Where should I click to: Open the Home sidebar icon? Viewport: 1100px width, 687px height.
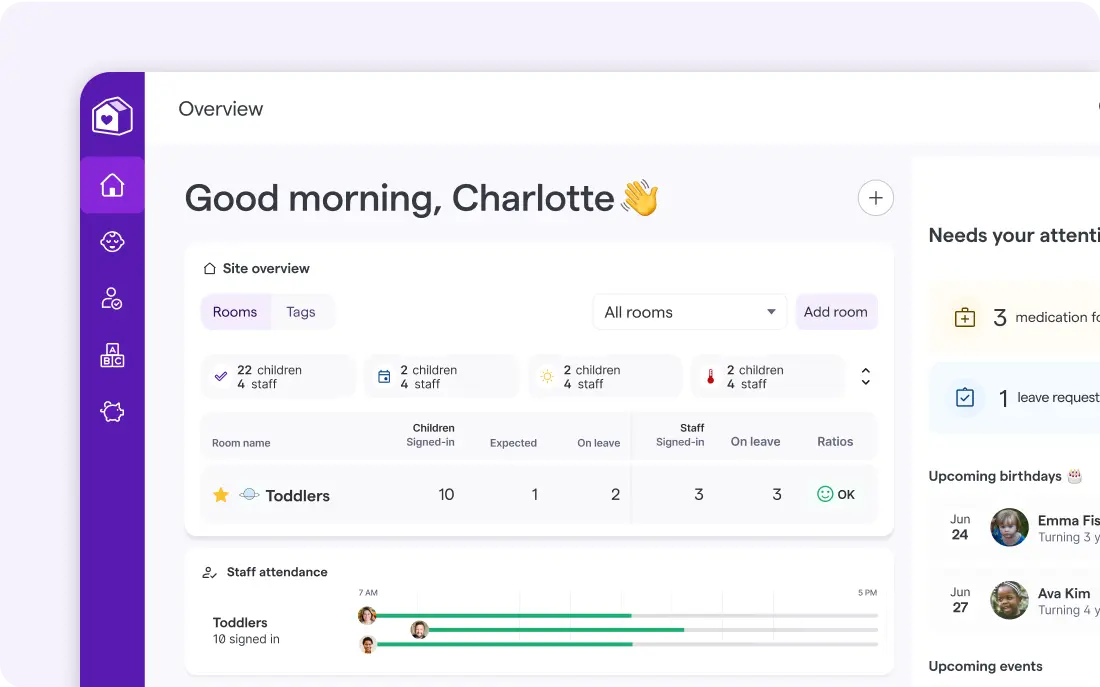click(x=112, y=185)
